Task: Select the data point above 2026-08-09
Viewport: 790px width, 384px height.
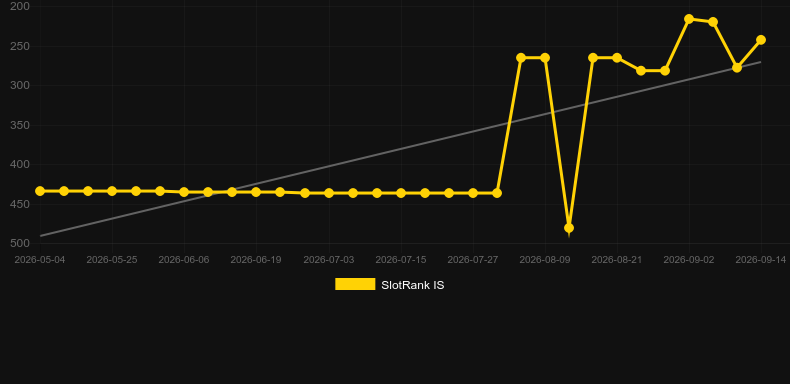Action: coord(545,57)
